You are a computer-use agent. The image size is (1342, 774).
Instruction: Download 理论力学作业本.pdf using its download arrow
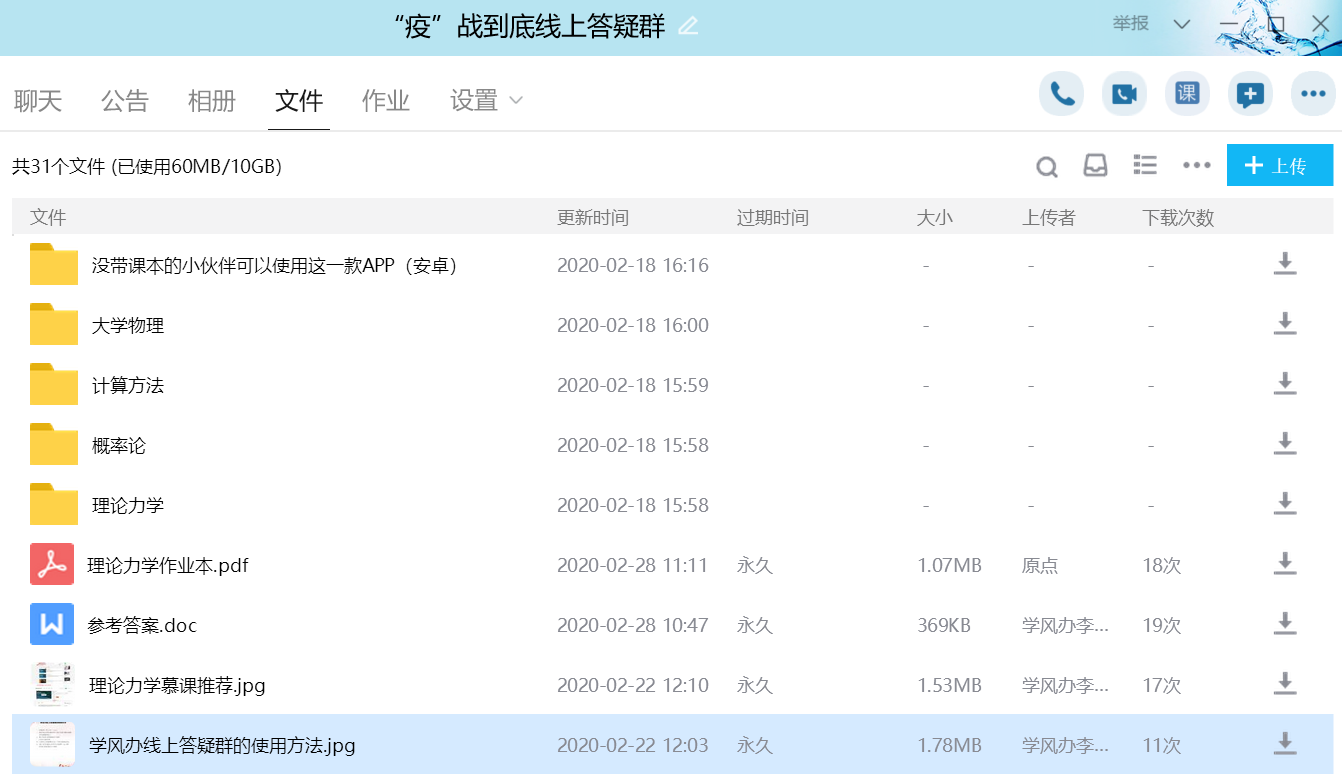(1284, 565)
